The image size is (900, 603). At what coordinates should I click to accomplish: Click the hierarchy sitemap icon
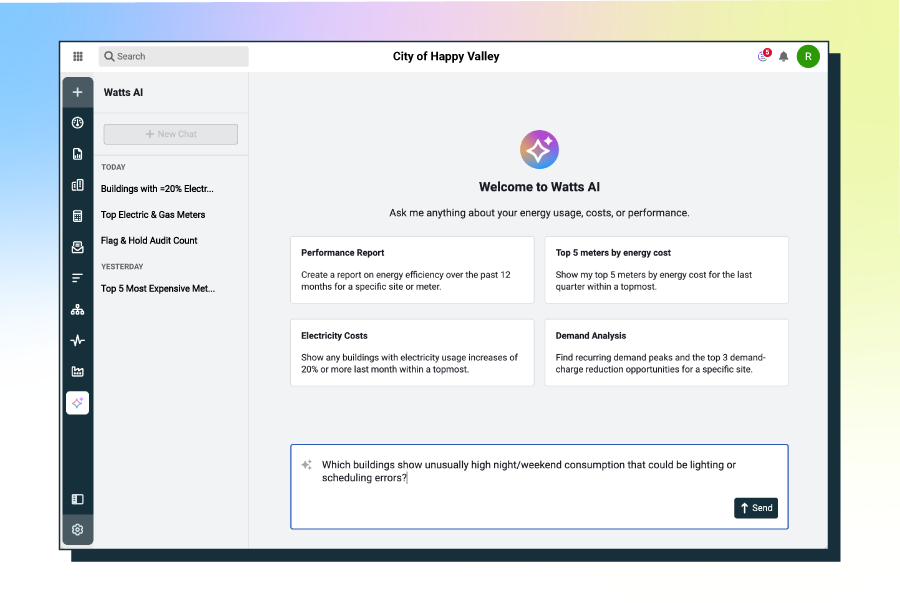coord(77,308)
